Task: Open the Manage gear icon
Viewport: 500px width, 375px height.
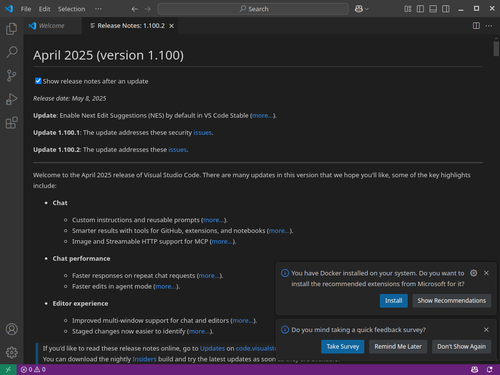Action: 12,352
